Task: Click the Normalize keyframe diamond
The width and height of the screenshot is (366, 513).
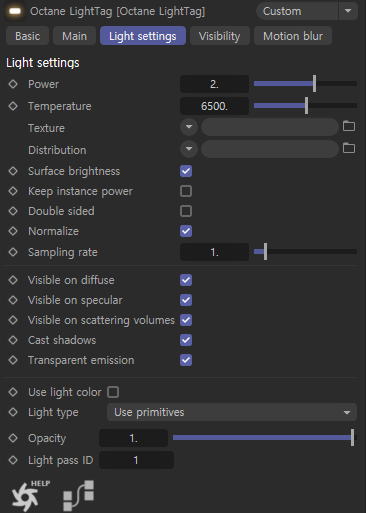Action: 13,231
